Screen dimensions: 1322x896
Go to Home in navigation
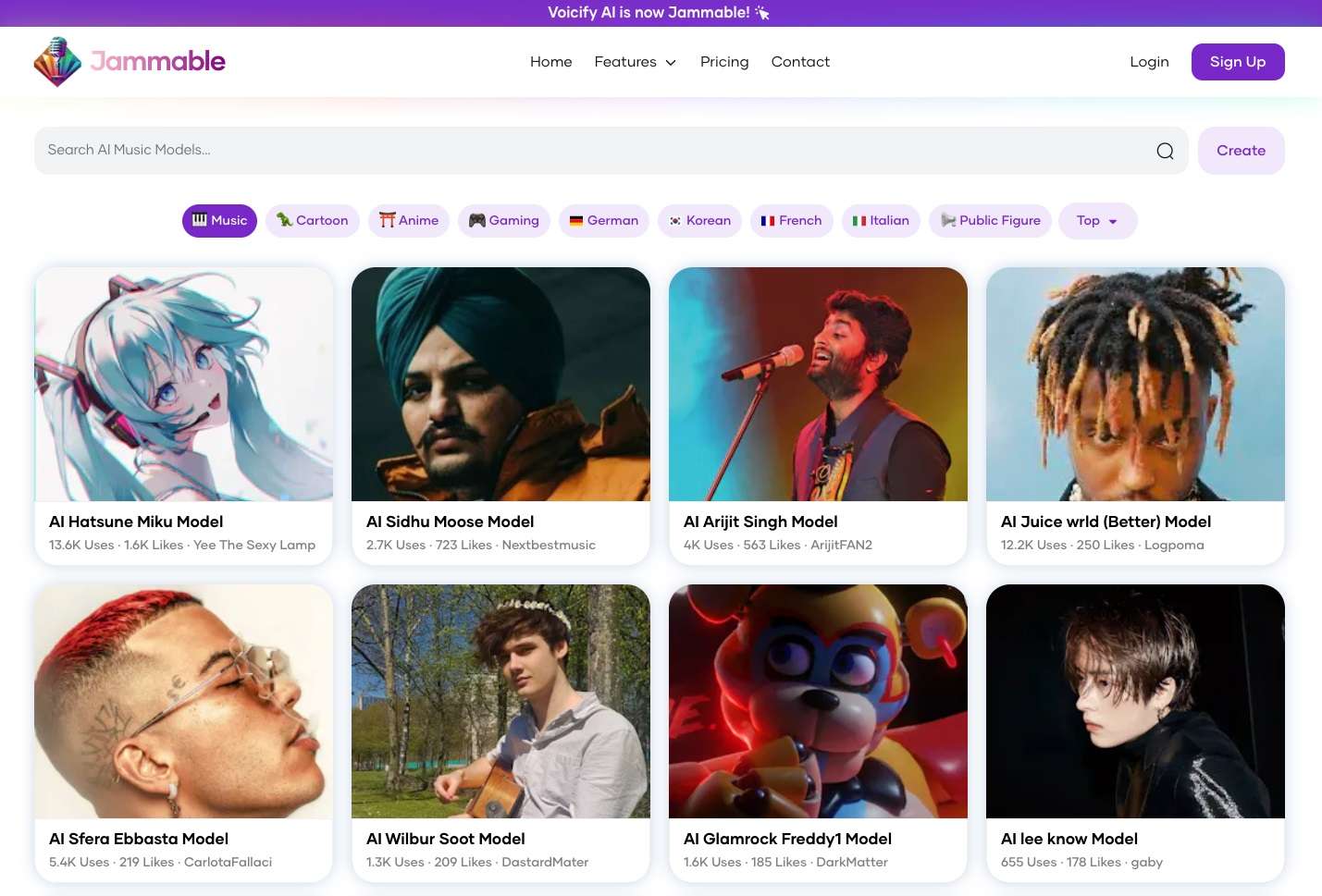pyautogui.click(x=551, y=62)
